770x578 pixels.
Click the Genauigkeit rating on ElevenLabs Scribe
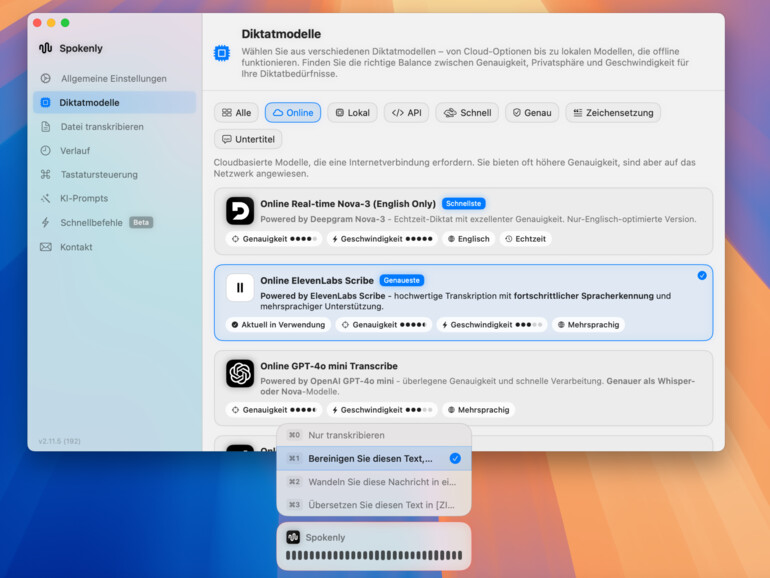coord(384,325)
